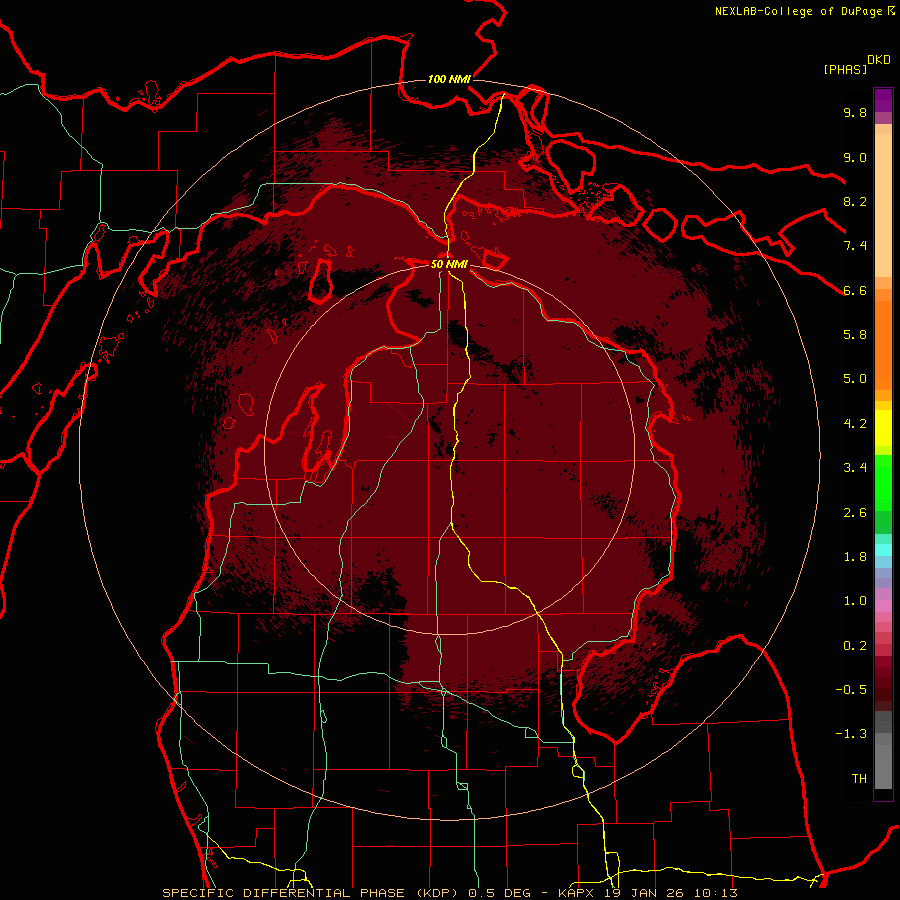The image size is (900, 900).
Task: Pick the pink legend color band
Action: (x=883, y=606)
